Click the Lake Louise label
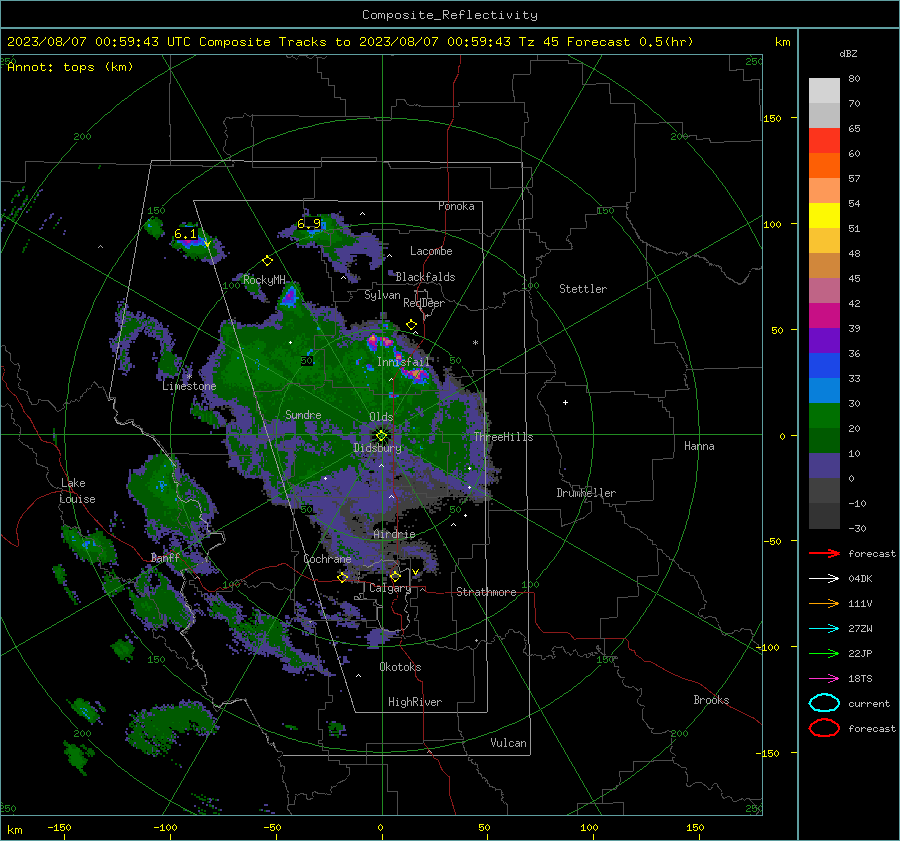 [x=77, y=491]
